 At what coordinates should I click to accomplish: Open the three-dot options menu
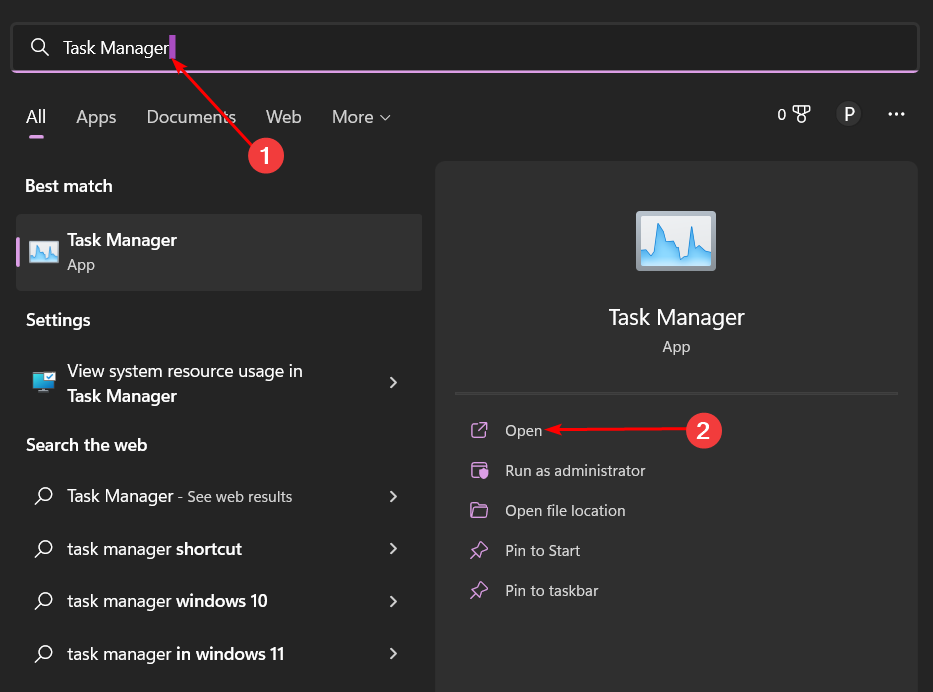(x=896, y=114)
